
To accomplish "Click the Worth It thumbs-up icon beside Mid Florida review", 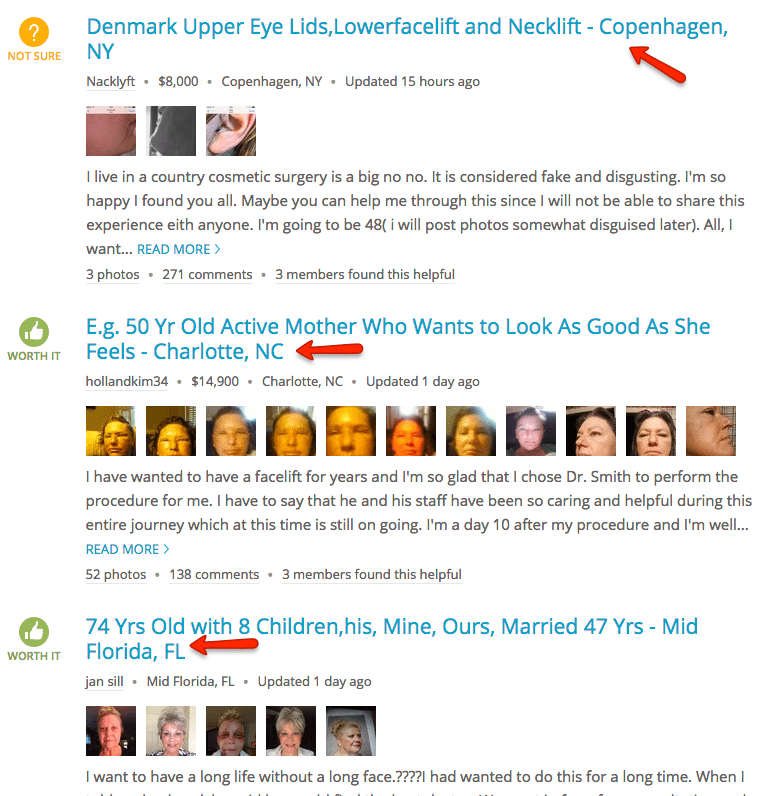I will point(34,632).
